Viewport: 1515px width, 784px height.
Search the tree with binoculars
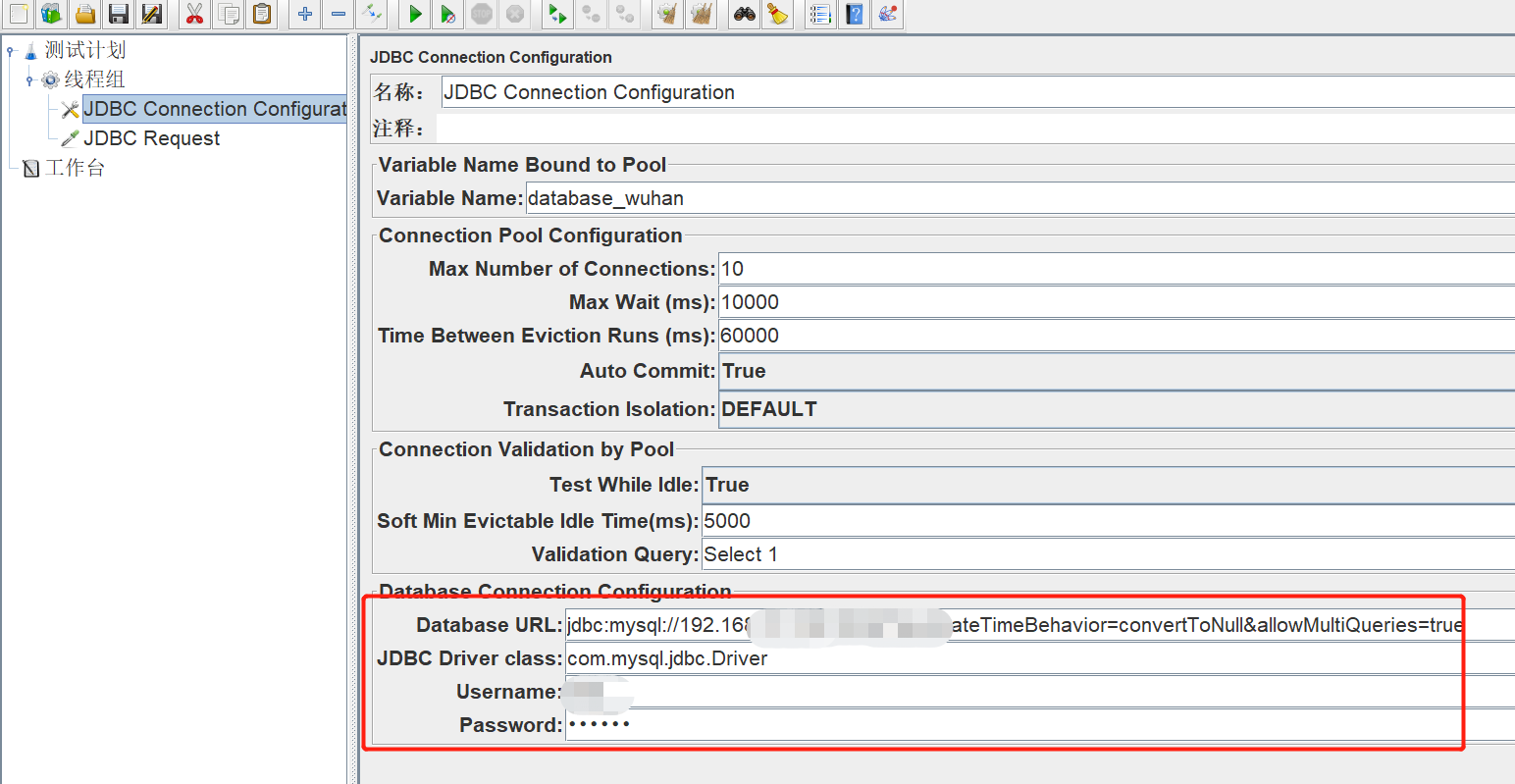click(x=745, y=14)
